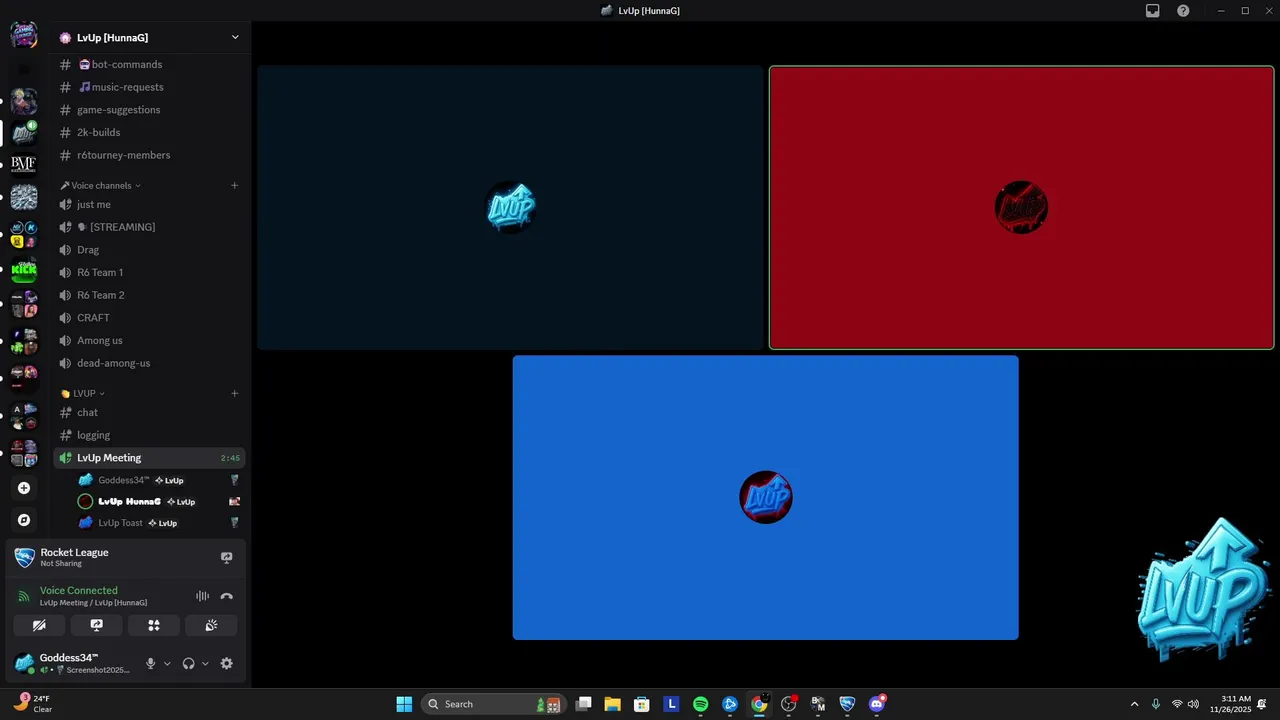Select Goddess34 in the voice member list

(159, 480)
